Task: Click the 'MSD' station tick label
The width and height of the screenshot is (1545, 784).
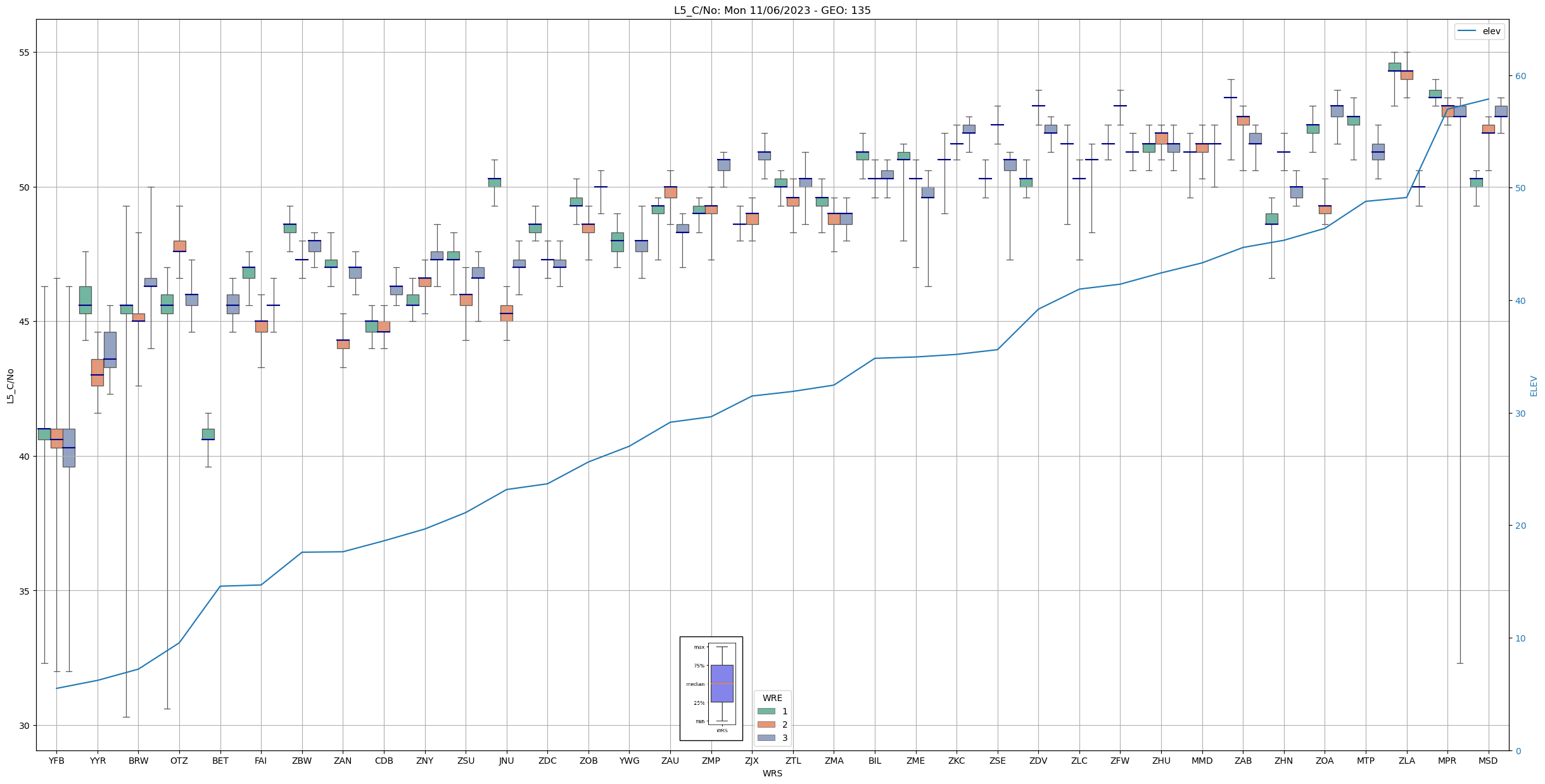Action: (x=1488, y=761)
